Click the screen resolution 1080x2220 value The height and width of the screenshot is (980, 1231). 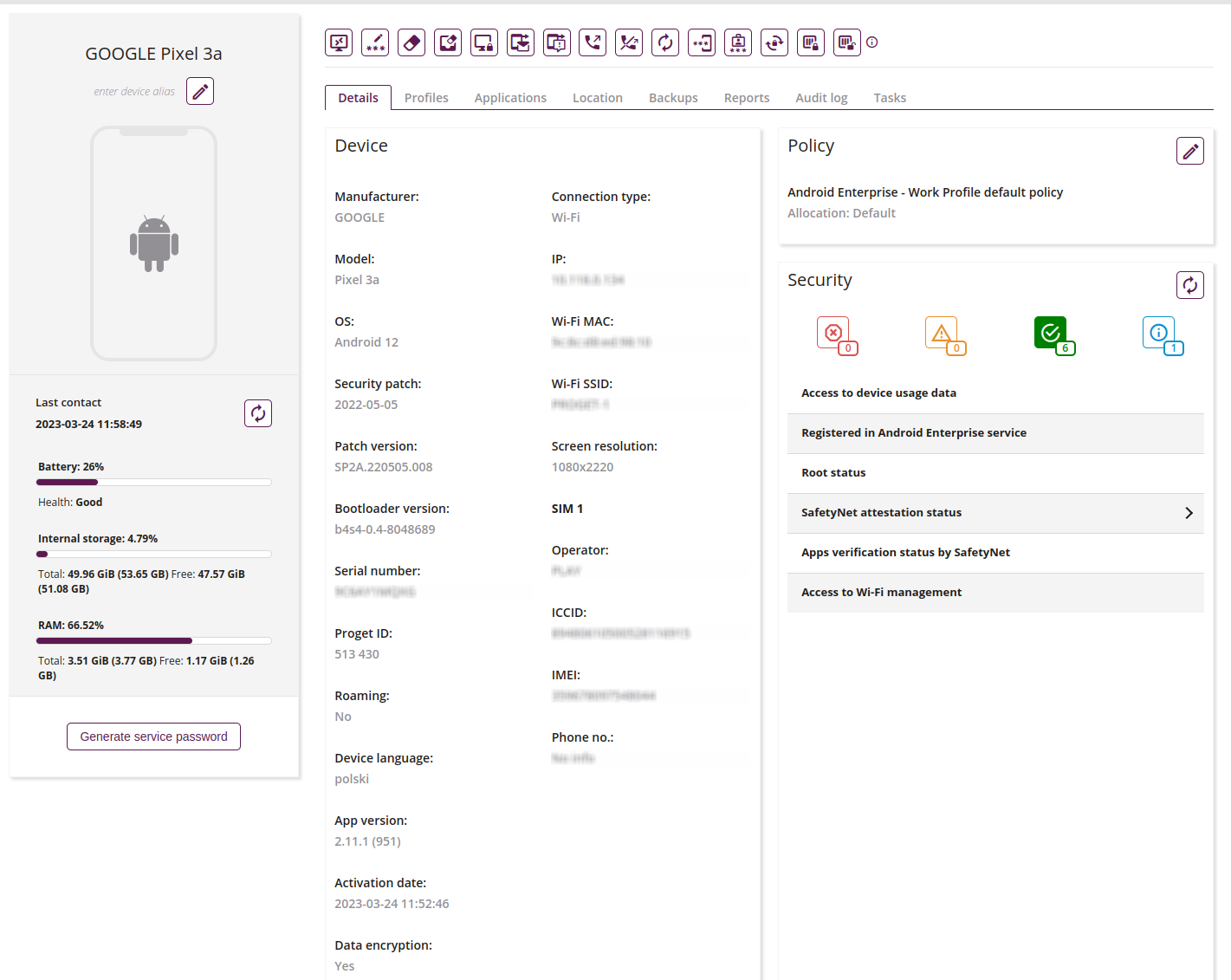click(582, 467)
